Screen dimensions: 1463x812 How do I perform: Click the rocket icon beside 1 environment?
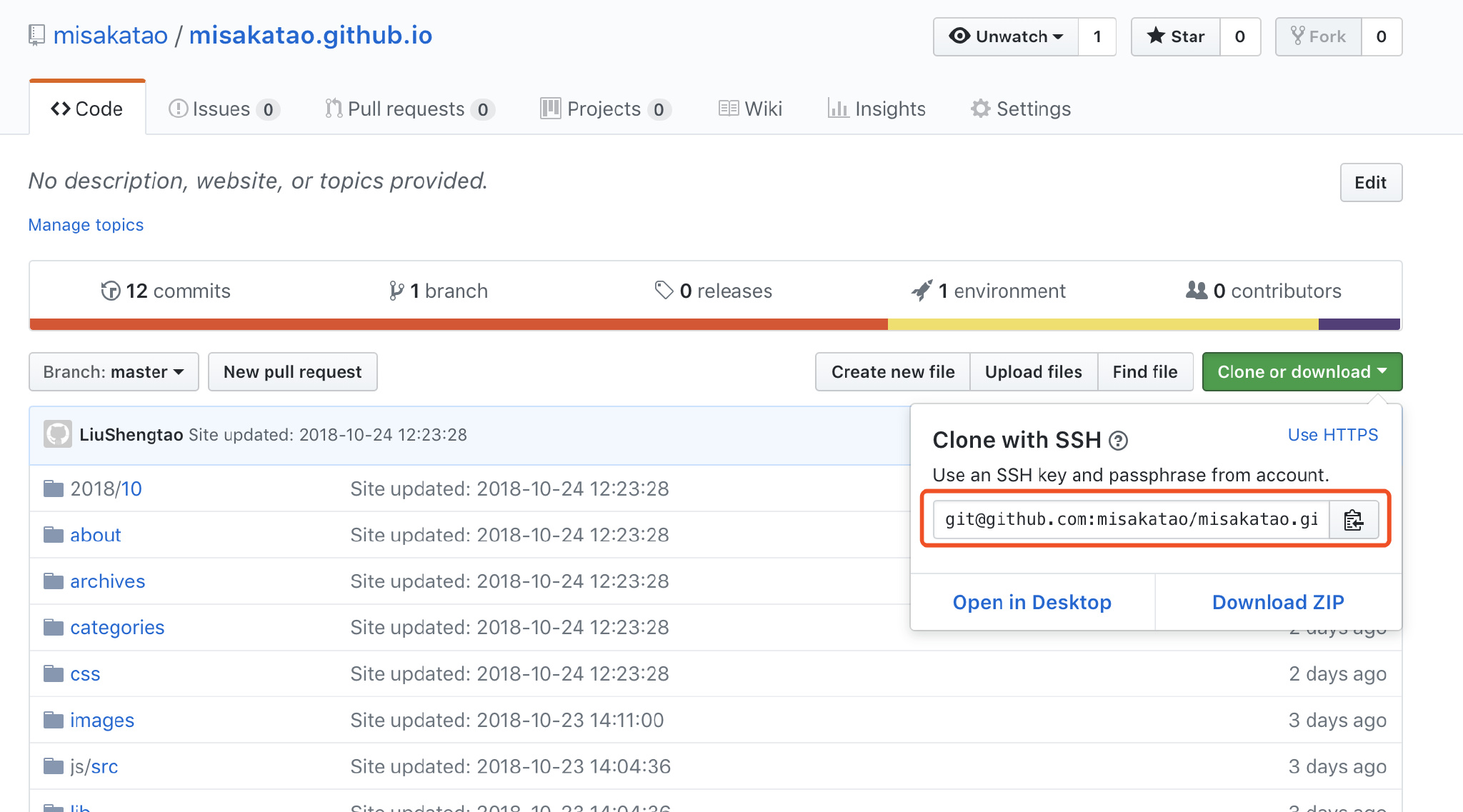pos(922,291)
